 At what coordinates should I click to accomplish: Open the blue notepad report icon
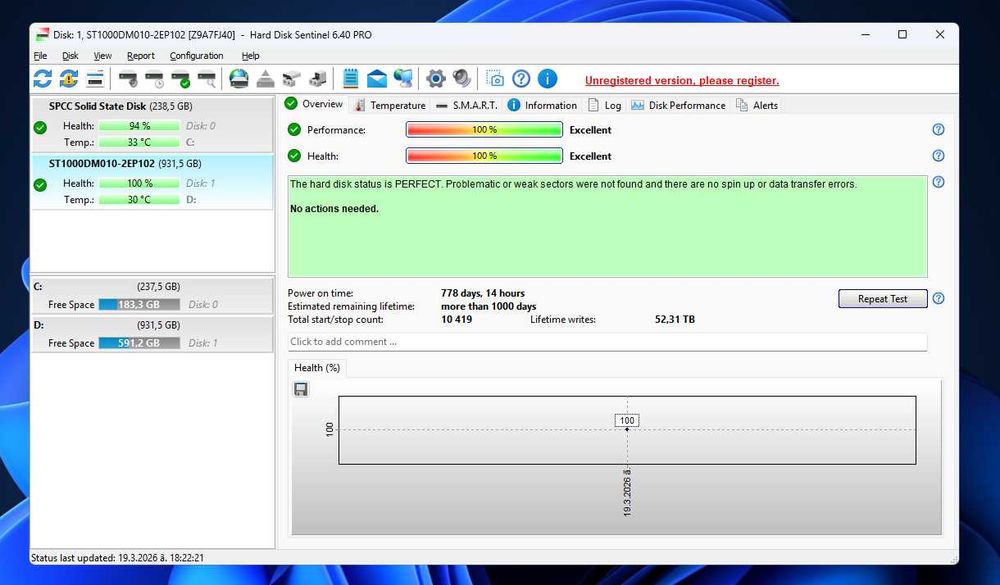350,78
